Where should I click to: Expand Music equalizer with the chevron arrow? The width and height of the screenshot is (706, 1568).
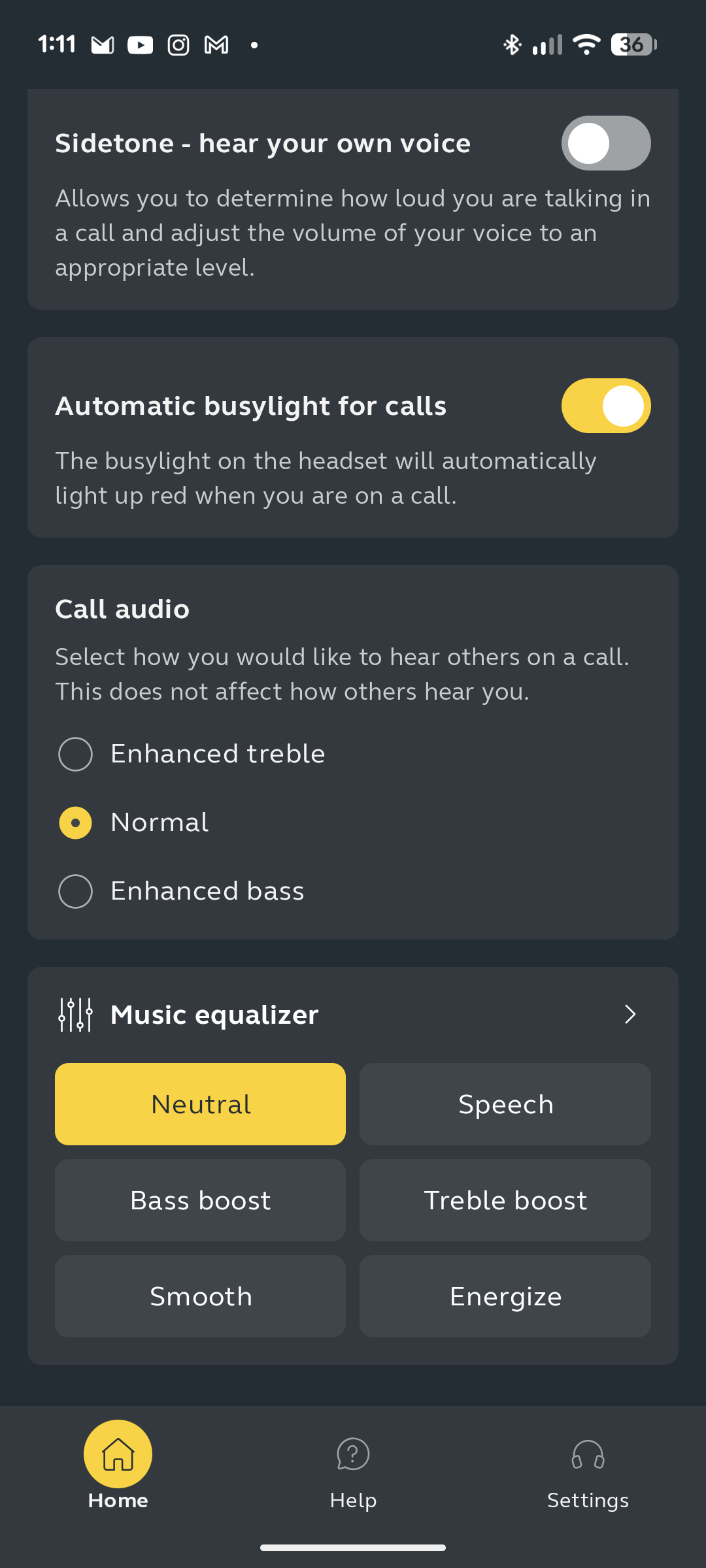tap(630, 1015)
